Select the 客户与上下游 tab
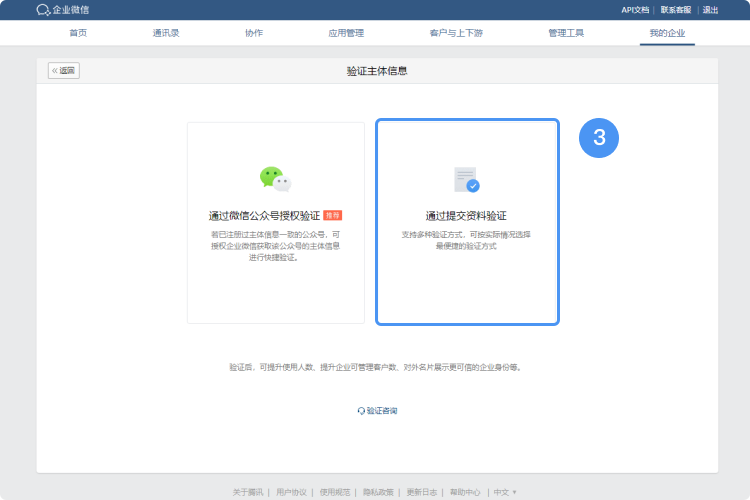Screen dimensions: 750x500 455,33
